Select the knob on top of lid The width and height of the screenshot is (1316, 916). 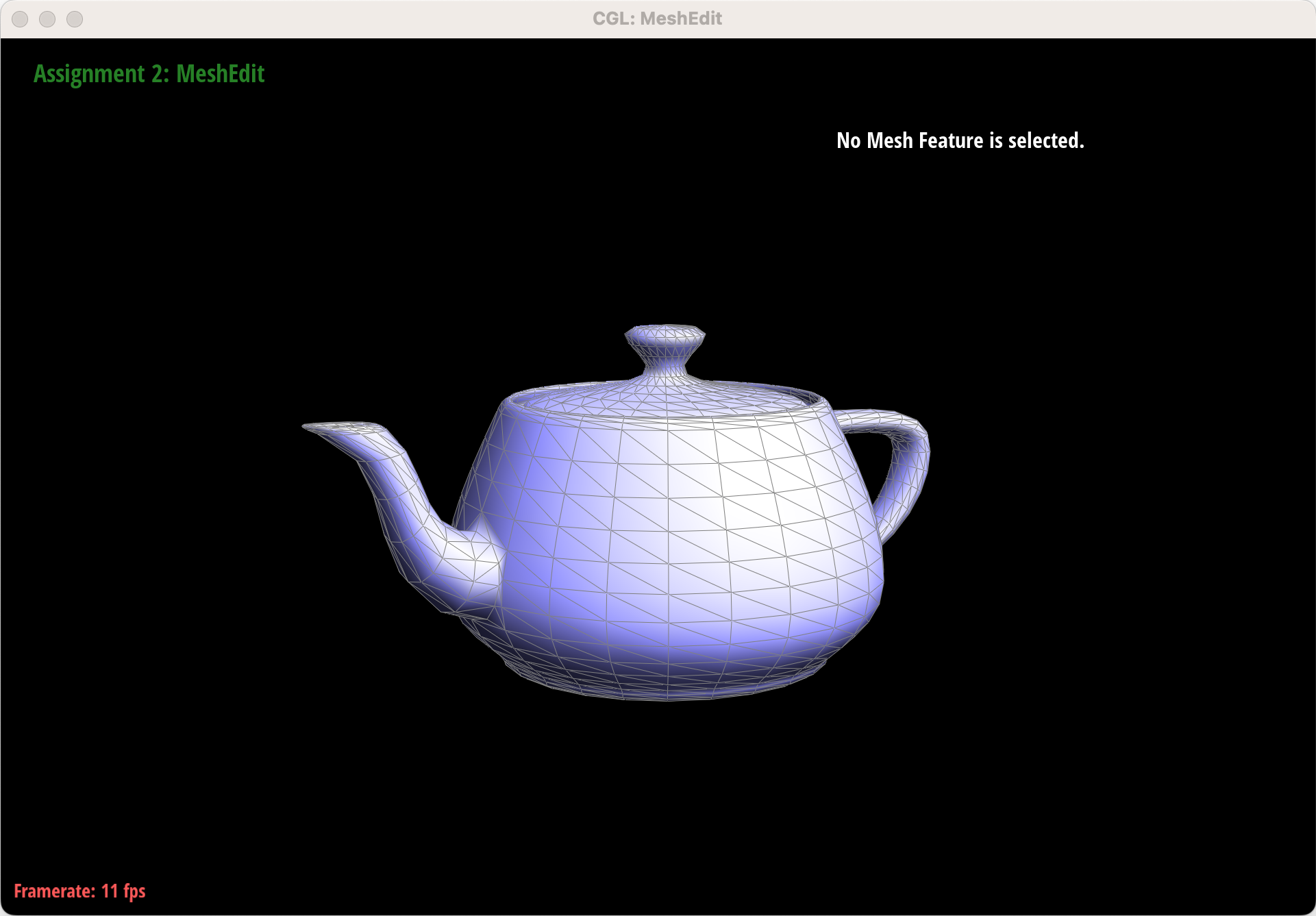(665, 336)
